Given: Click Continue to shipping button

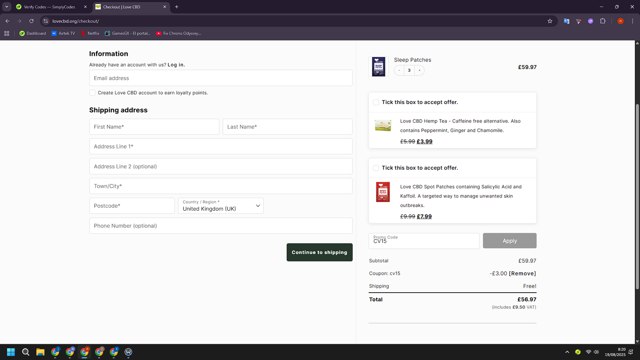Looking at the screenshot, I should coord(320,252).
